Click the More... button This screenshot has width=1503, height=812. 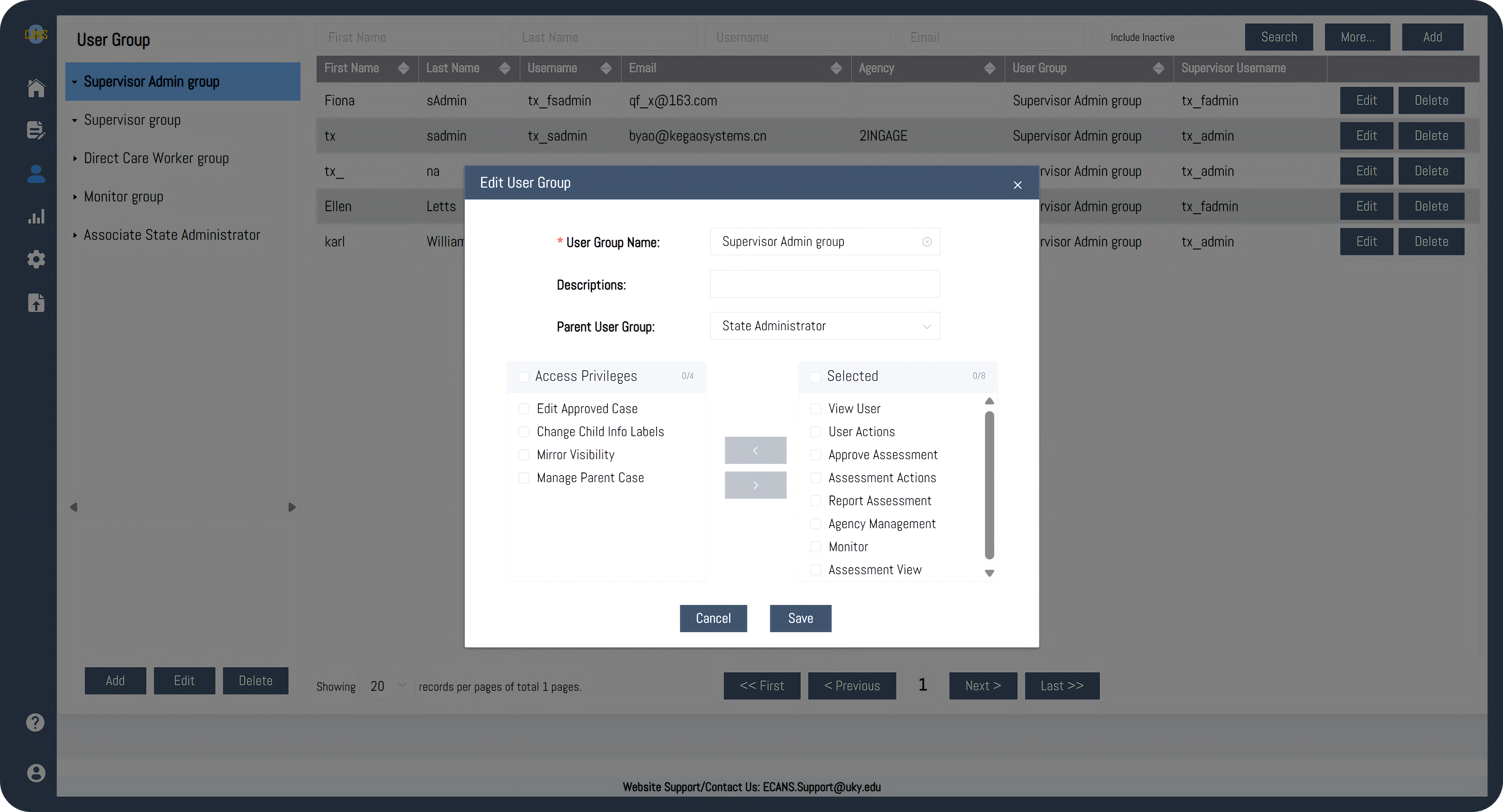(1357, 37)
